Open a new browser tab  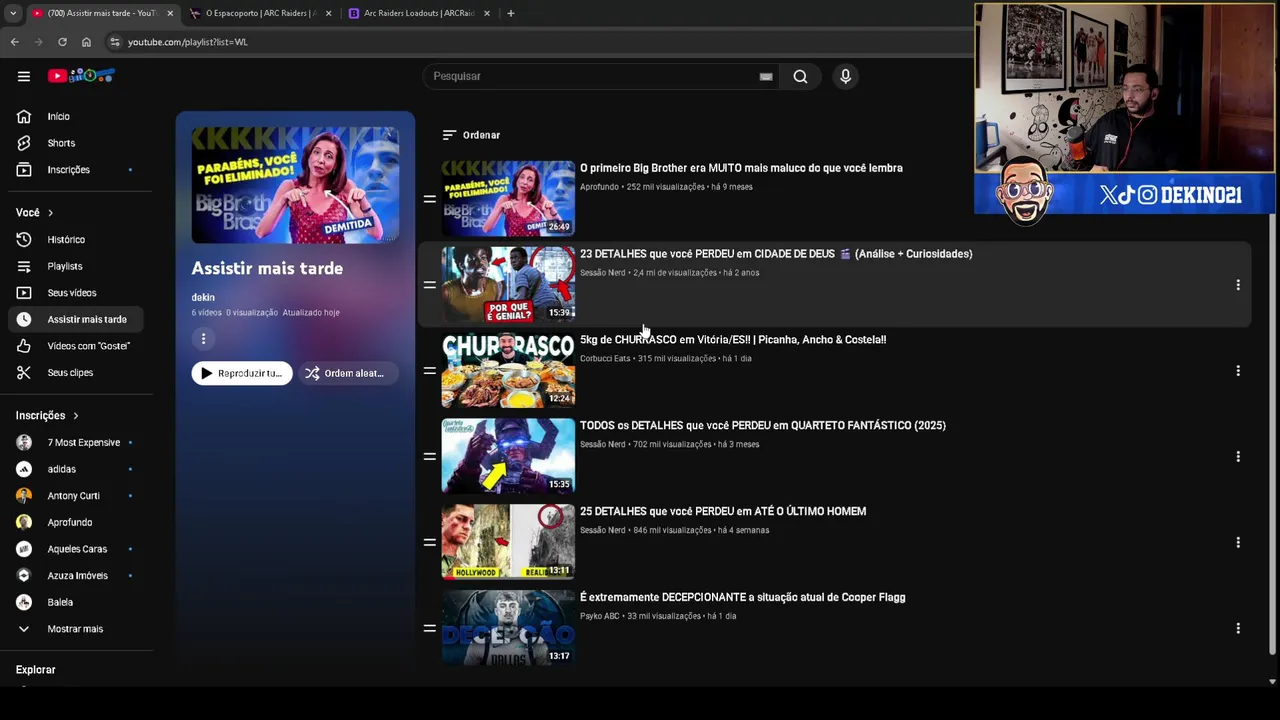coord(510,13)
